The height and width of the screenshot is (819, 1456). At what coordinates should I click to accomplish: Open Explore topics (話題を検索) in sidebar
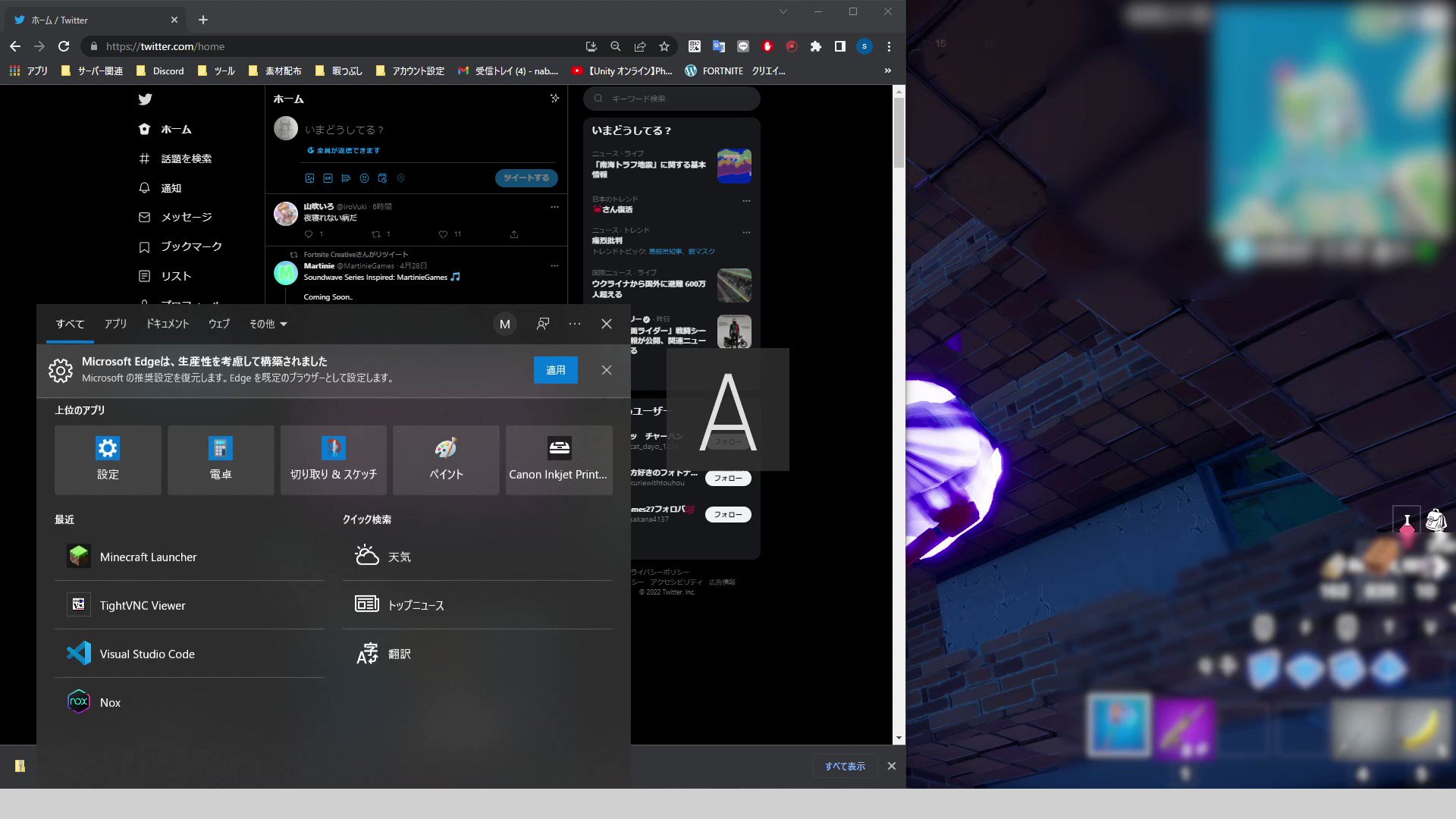click(175, 158)
